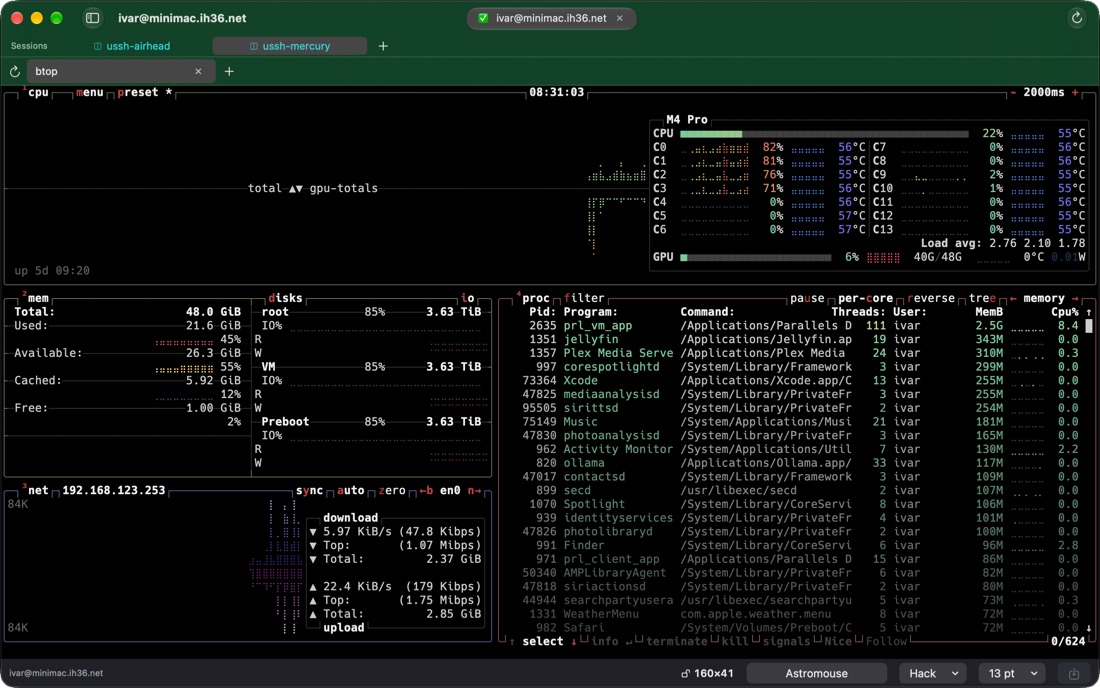Click the refresh icon beside btop tab

click(15, 72)
